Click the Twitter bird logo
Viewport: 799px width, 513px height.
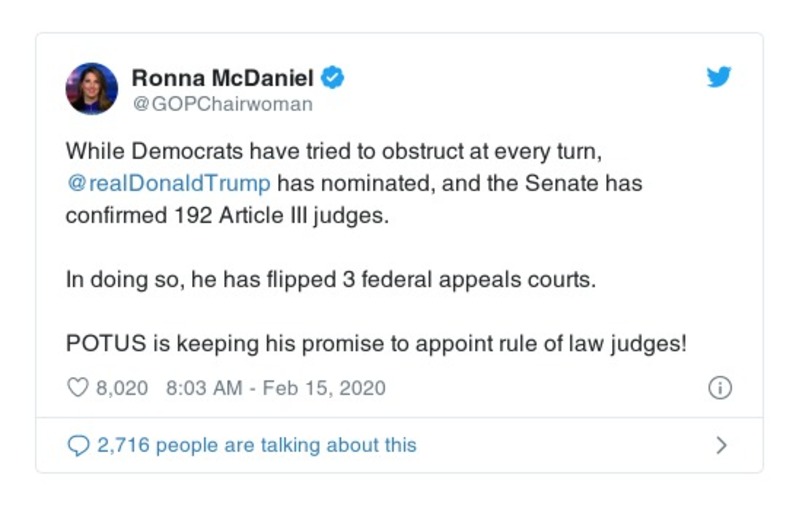pos(718,79)
